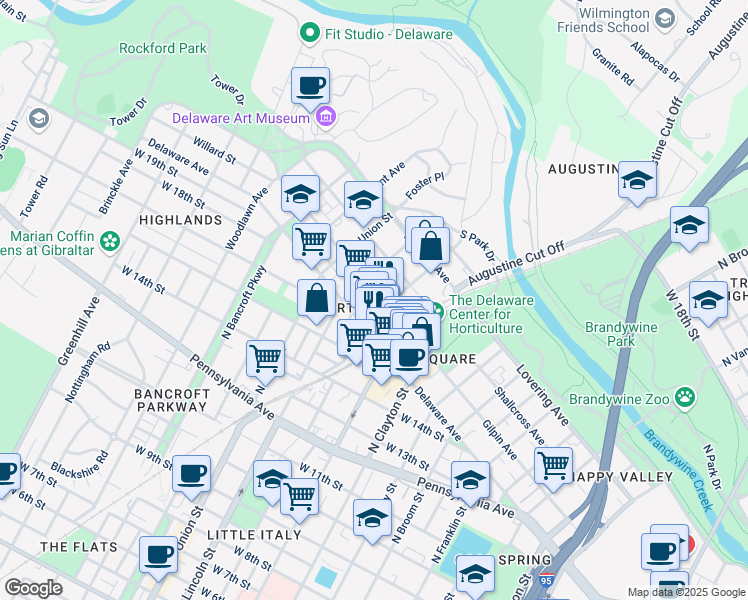Image resolution: width=748 pixels, height=600 pixels.
Task: Click the Google logo
Action: click(x=33, y=588)
